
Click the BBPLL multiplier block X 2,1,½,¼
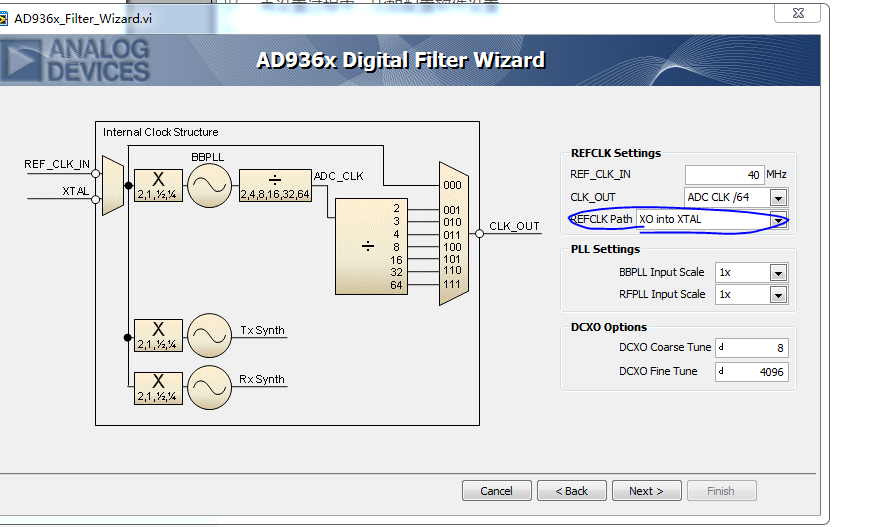click(158, 185)
